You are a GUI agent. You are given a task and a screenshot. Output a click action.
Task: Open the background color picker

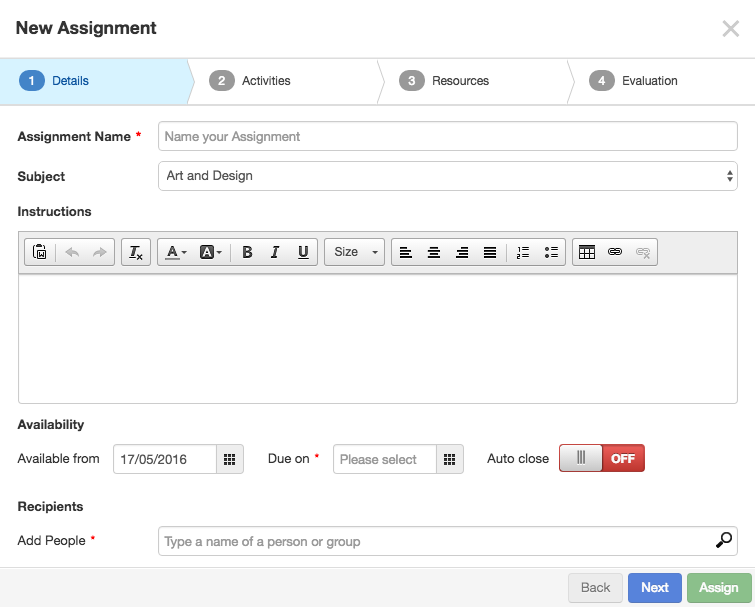click(210, 252)
